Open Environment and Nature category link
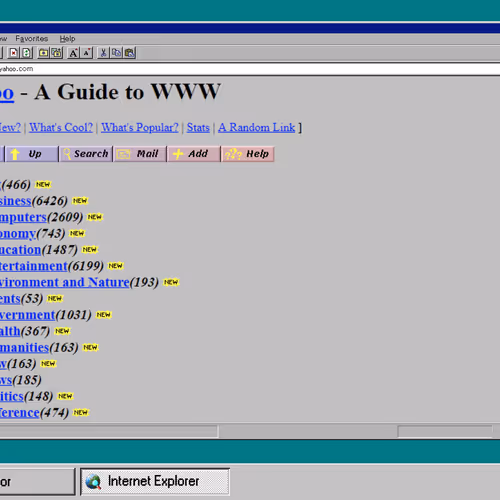 65,282
